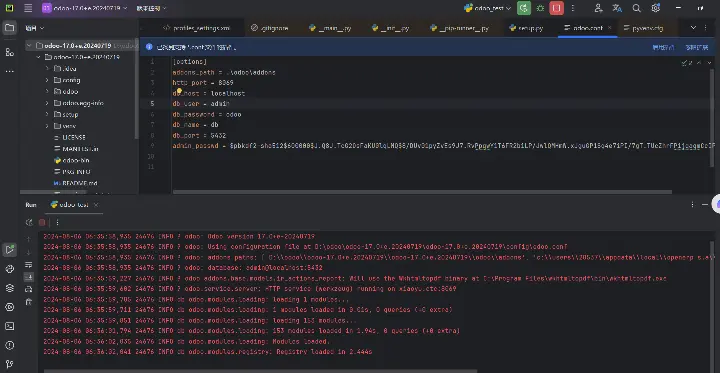The width and height of the screenshot is (720, 373).
Task: Open Run panel options three-dot menu at right
Action: tap(693, 204)
